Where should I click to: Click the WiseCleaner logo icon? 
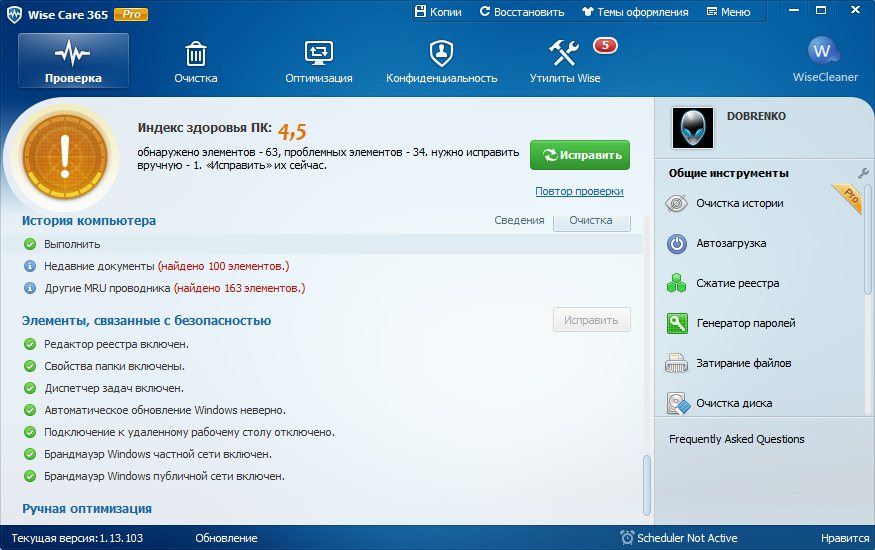(x=823, y=51)
